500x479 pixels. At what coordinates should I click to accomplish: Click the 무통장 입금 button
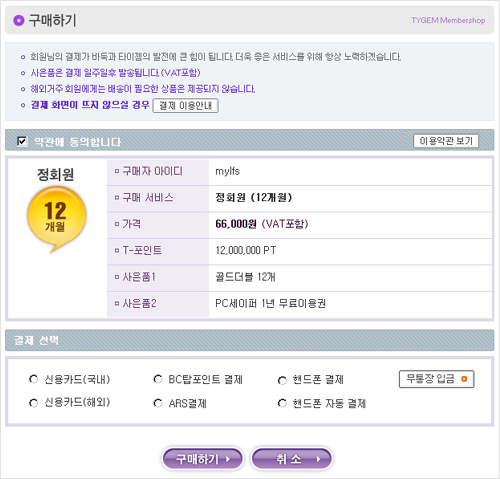436,379
